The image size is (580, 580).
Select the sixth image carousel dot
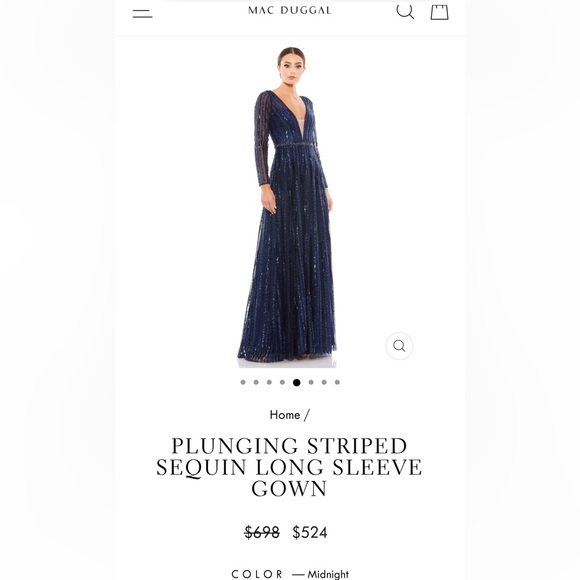[x=311, y=382]
